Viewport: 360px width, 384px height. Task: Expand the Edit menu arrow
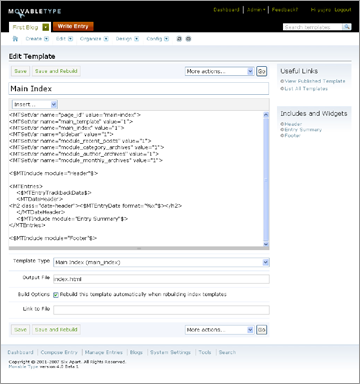pyautogui.click(x=70, y=39)
